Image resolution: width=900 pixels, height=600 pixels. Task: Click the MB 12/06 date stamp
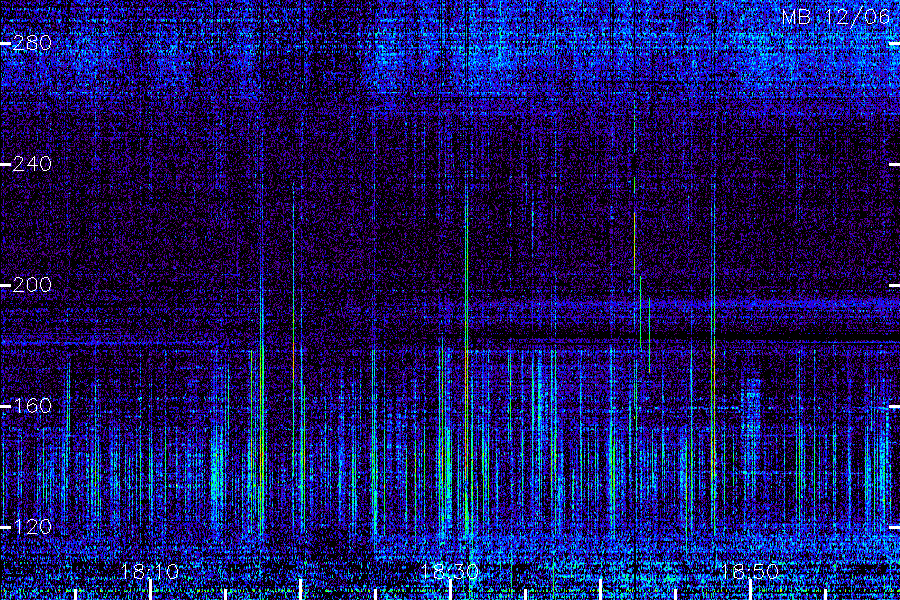(x=836, y=17)
